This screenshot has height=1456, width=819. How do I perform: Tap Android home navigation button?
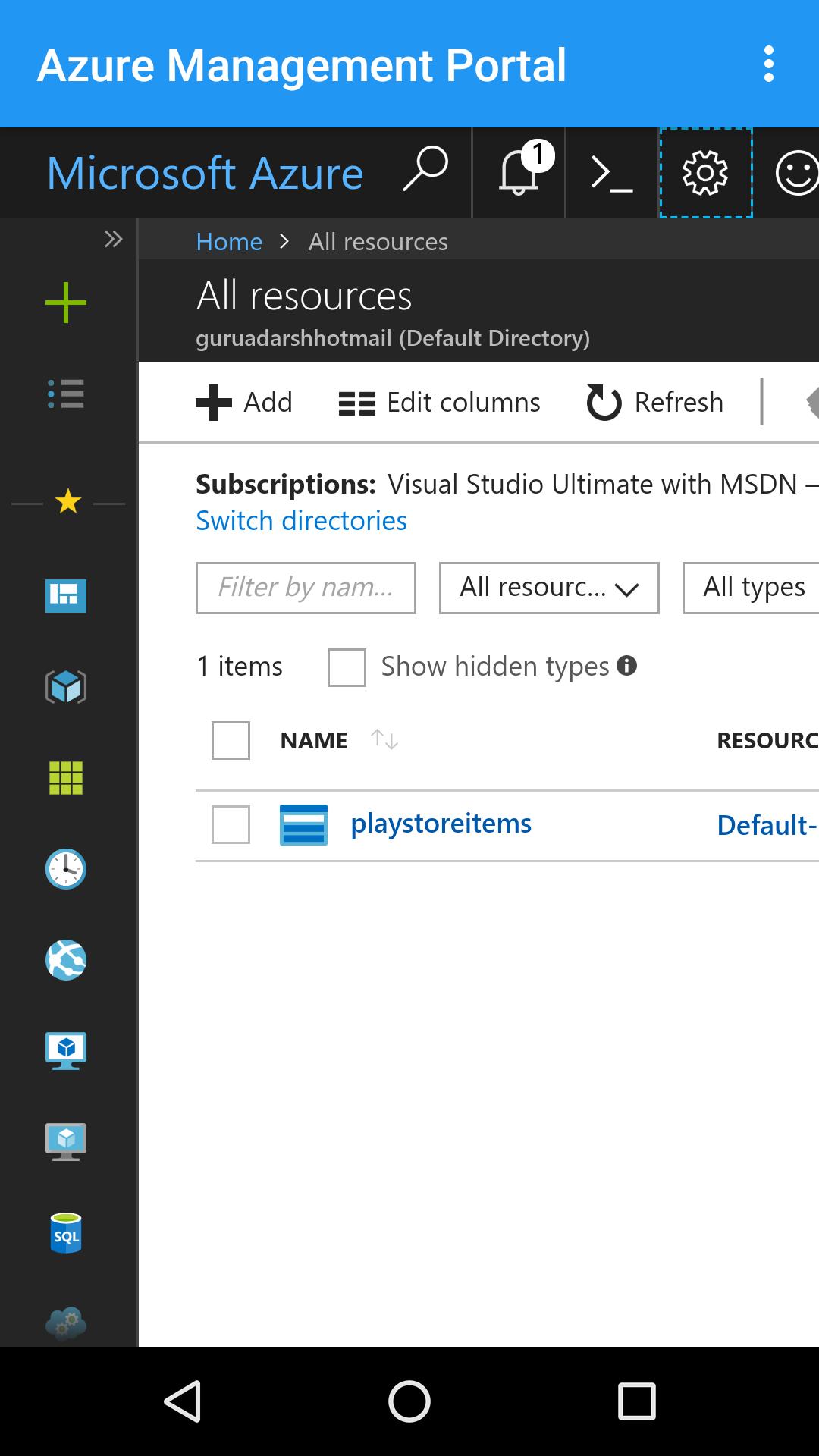(x=409, y=1401)
